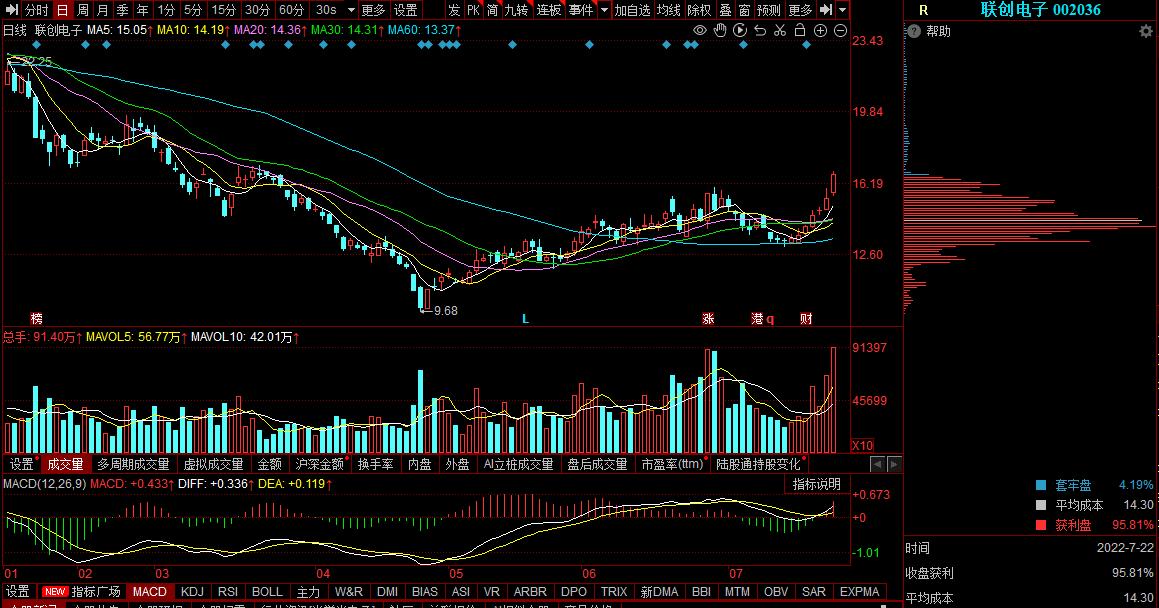Click the right-end panel collapse arrow icon

827,10
